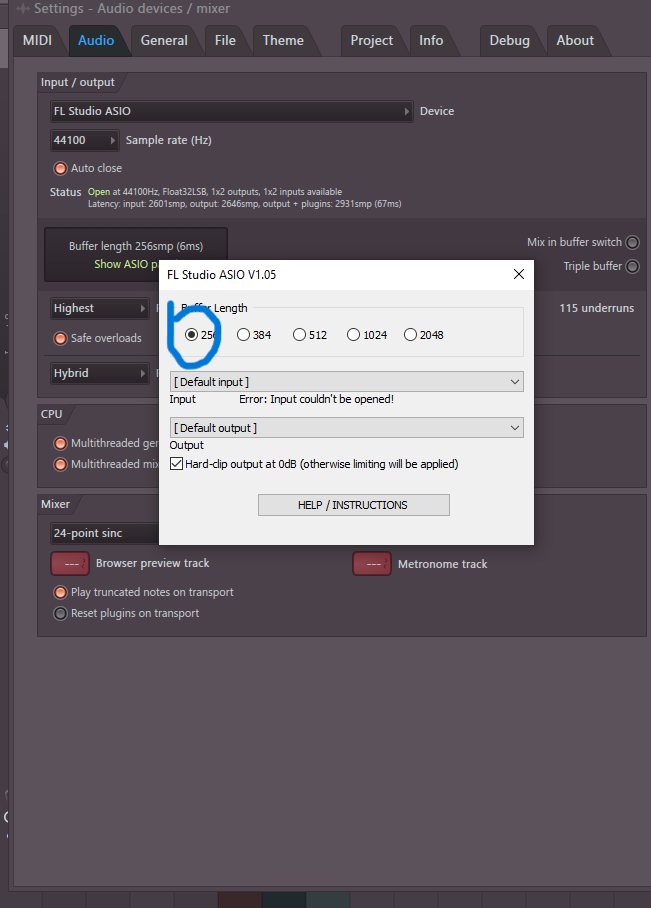This screenshot has width=651, height=908.
Task: Click the HELP / INSTRUCTIONS button
Action: pyautogui.click(x=353, y=505)
